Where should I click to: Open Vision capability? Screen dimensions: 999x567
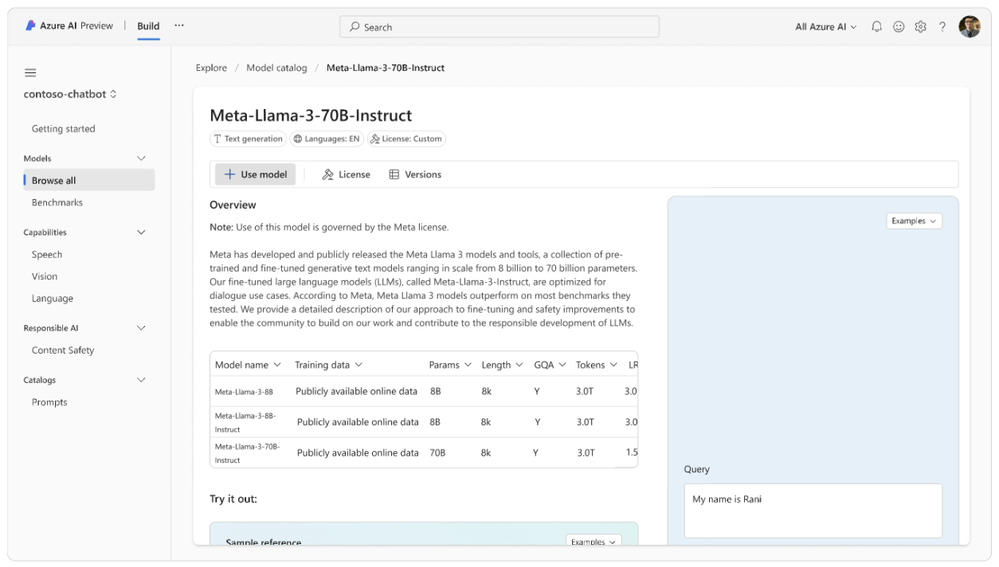pos(45,276)
